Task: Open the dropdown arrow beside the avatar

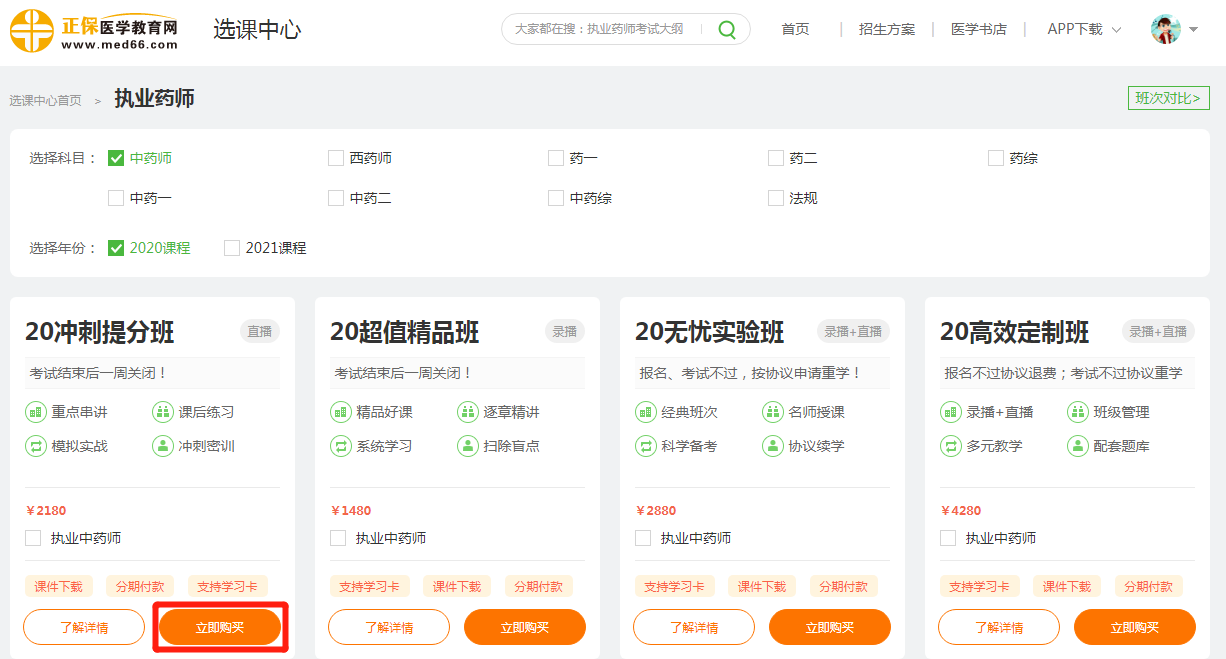Action: [x=1193, y=30]
